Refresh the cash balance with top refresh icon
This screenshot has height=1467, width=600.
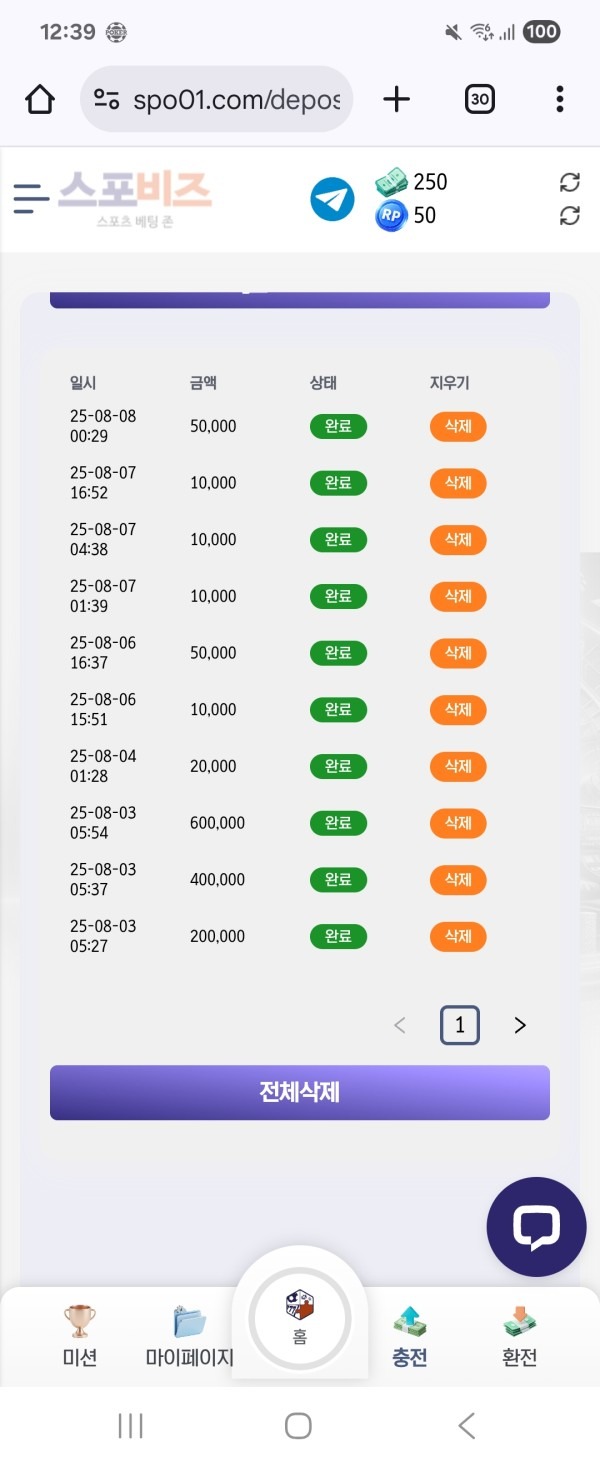pyautogui.click(x=570, y=183)
